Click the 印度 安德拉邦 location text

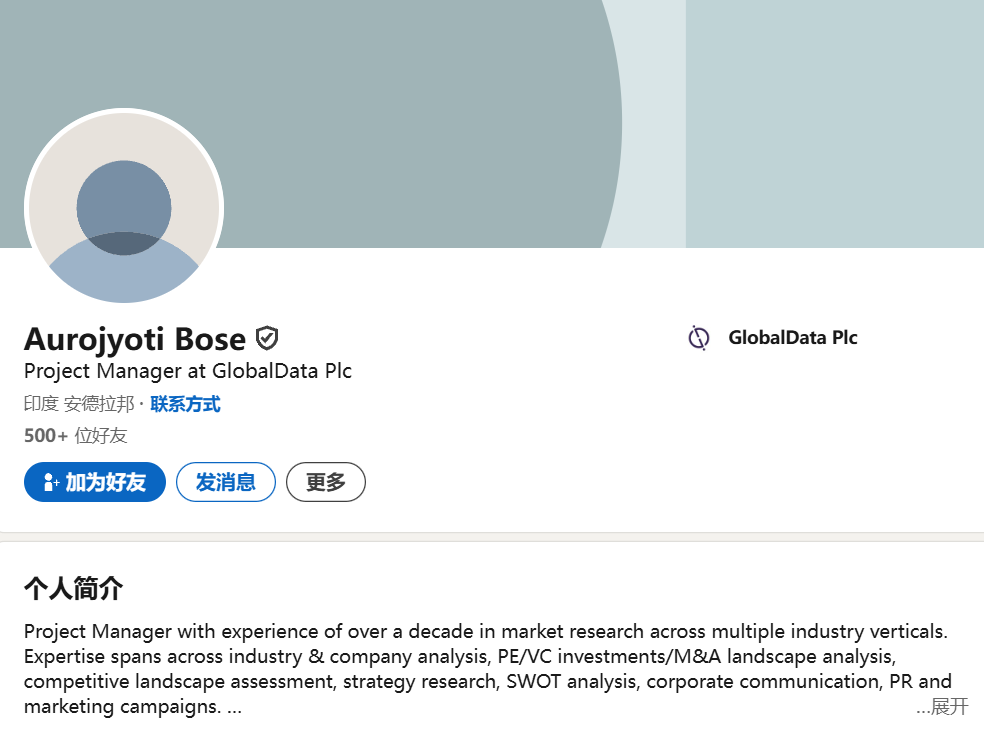point(79,403)
